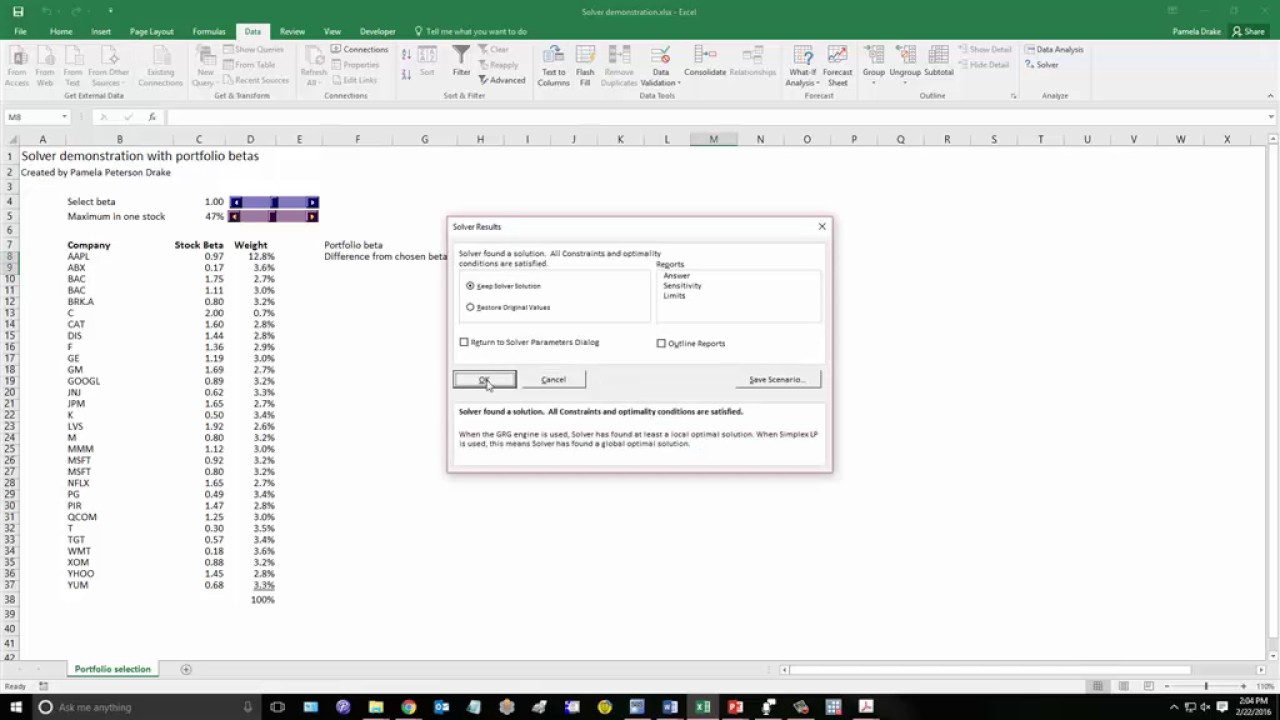Click the PowerPoint icon in taskbar
The image size is (1280, 720).
[x=735, y=707]
